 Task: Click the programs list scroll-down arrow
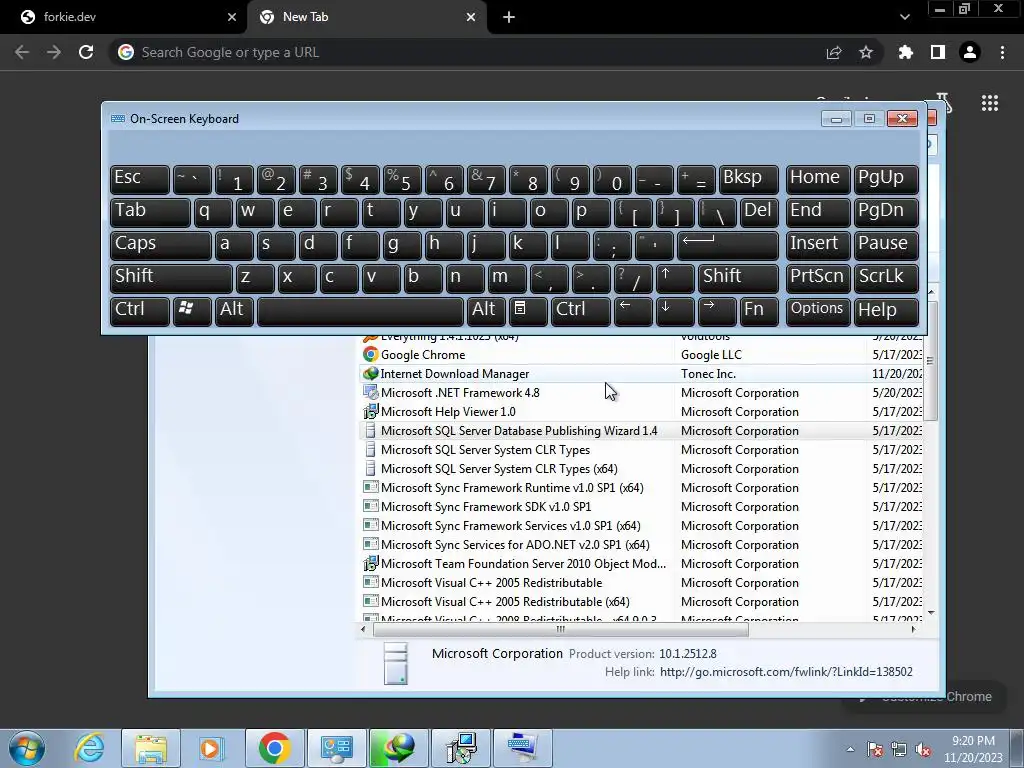[931, 613]
